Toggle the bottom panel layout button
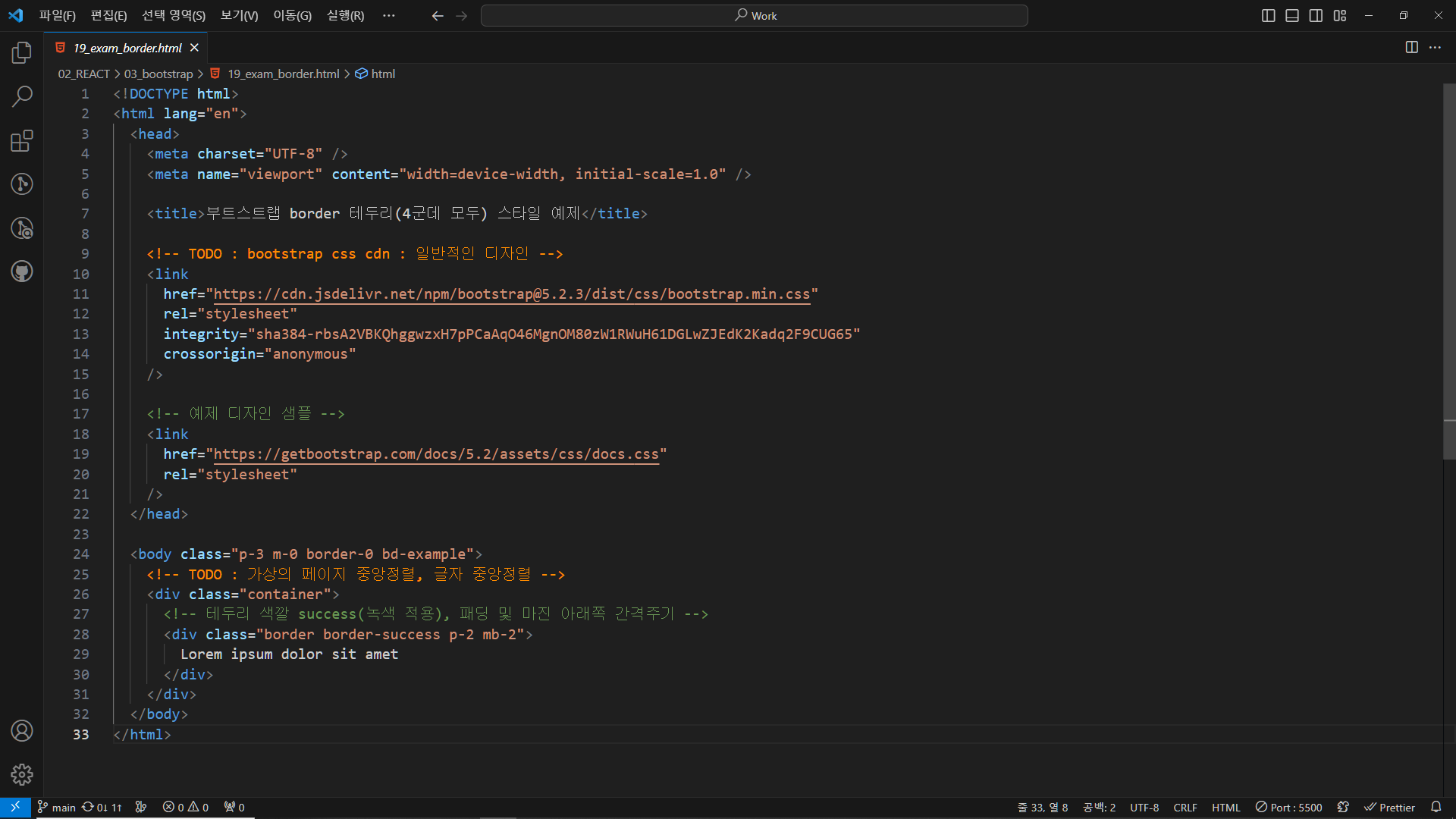This screenshot has height=819, width=1456. pyautogui.click(x=1292, y=16)
